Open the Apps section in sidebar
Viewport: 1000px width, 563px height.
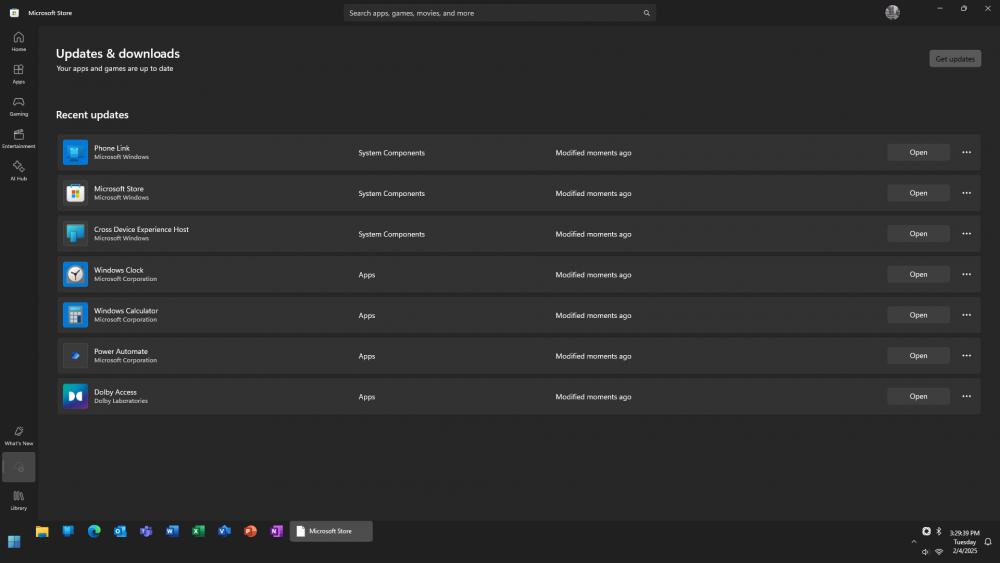(18, 73)
